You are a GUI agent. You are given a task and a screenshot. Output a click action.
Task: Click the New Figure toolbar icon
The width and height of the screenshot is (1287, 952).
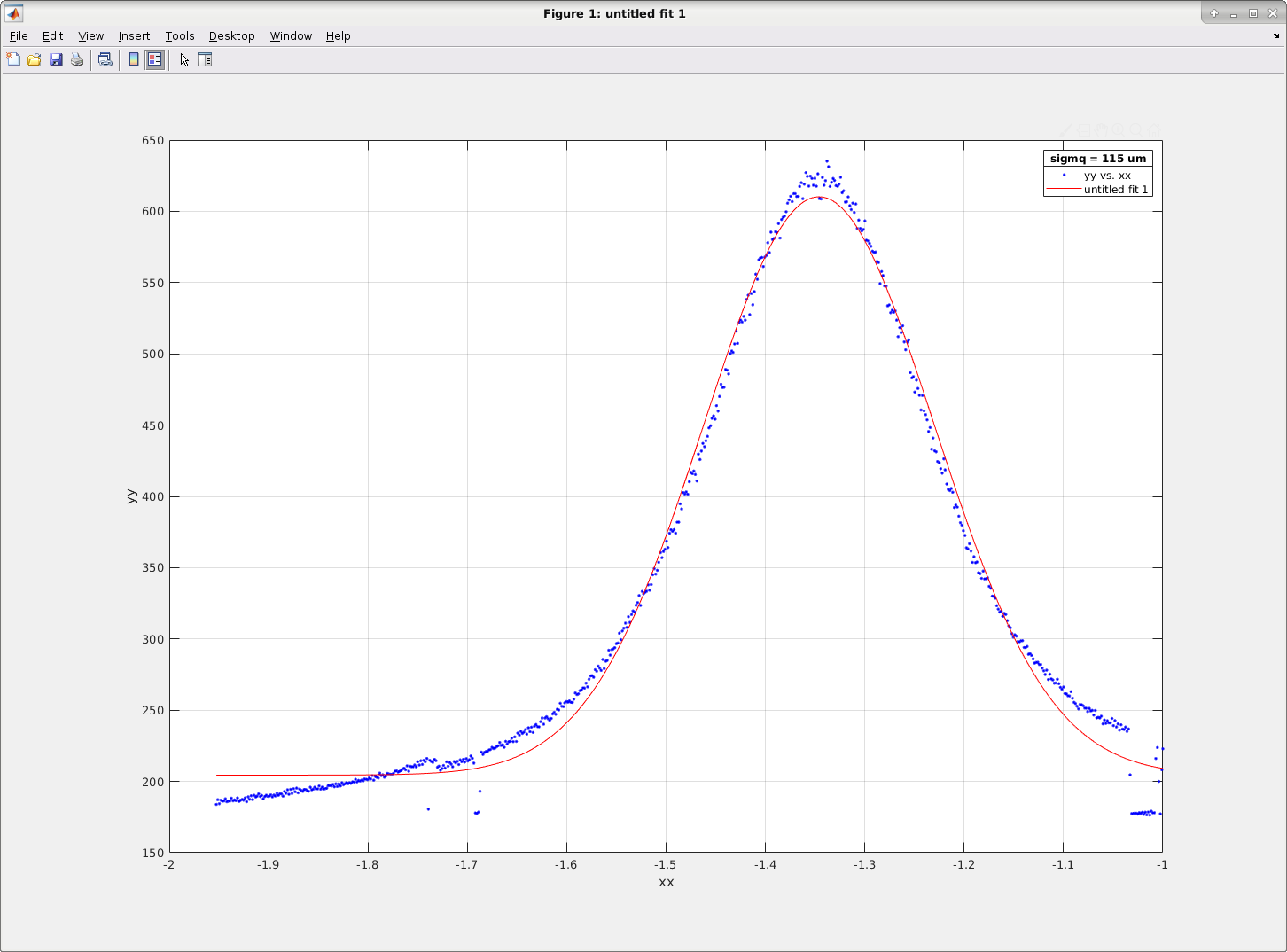[x=13, y=59]
